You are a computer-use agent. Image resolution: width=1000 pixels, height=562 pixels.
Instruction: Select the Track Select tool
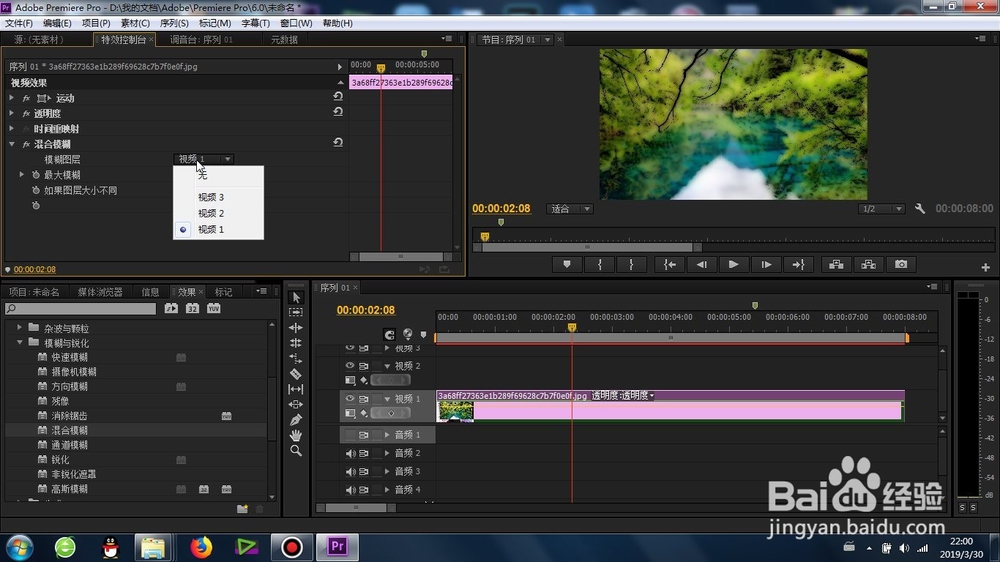pos(296,312)
